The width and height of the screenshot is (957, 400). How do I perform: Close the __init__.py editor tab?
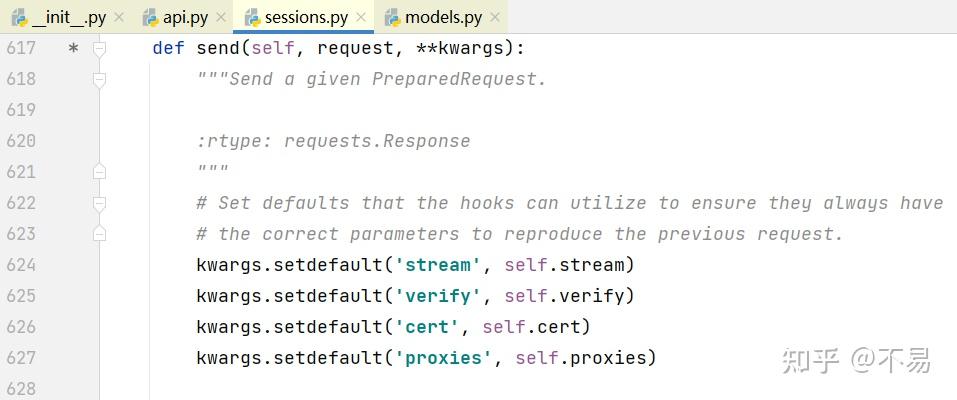[118, 17]
